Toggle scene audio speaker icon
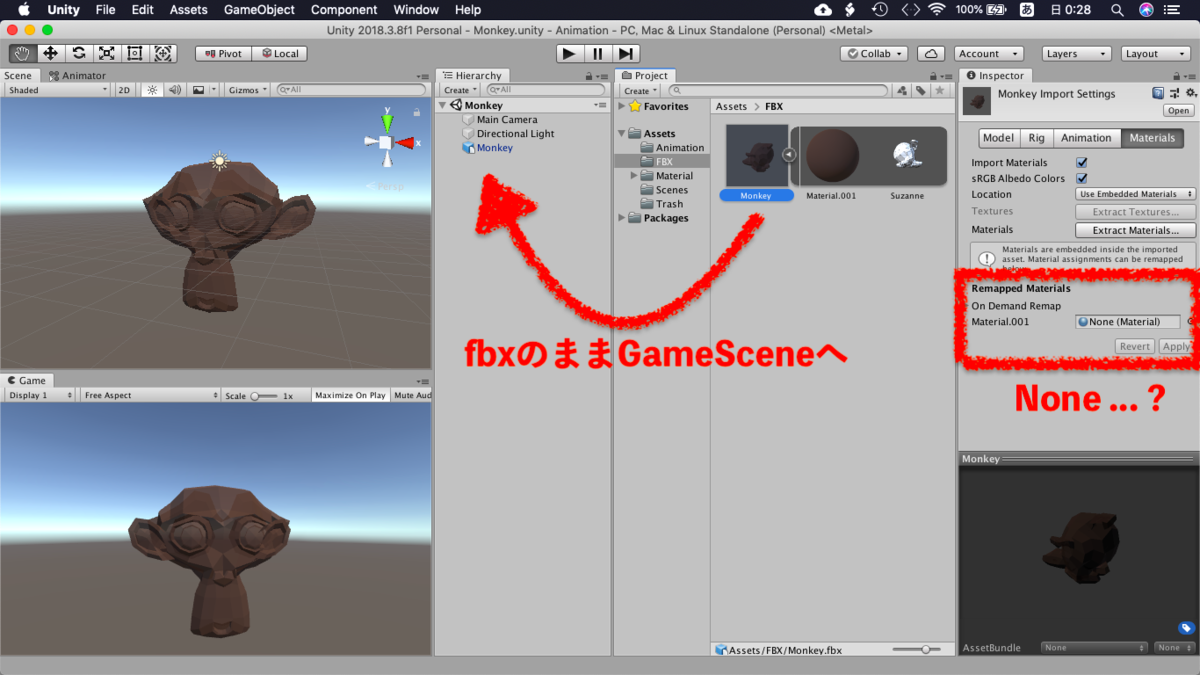Image resolution: width=1200 pixels, height=675 pixels. 175,90
